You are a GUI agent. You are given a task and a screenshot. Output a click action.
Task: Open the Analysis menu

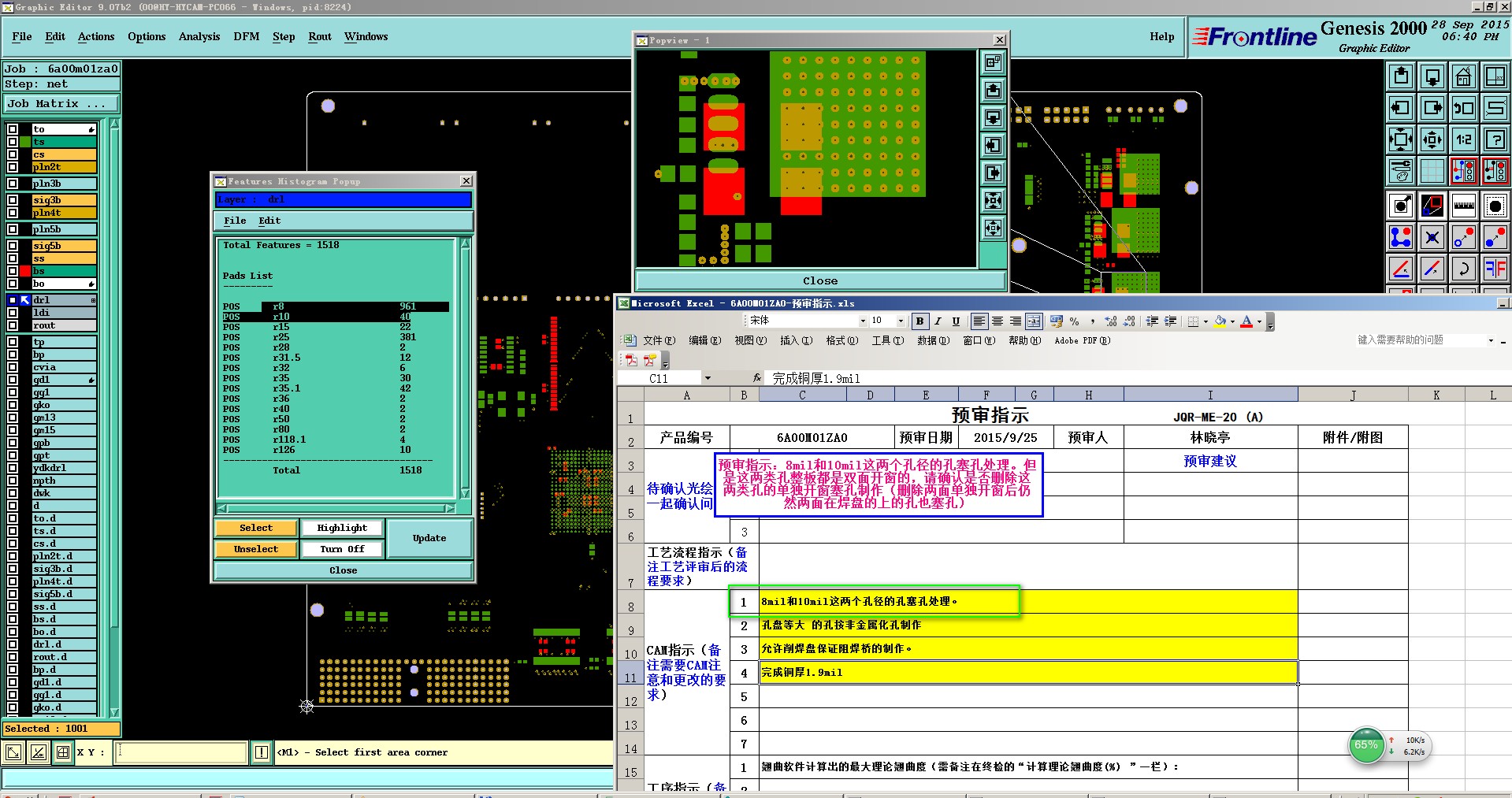[x=199, y=37]
